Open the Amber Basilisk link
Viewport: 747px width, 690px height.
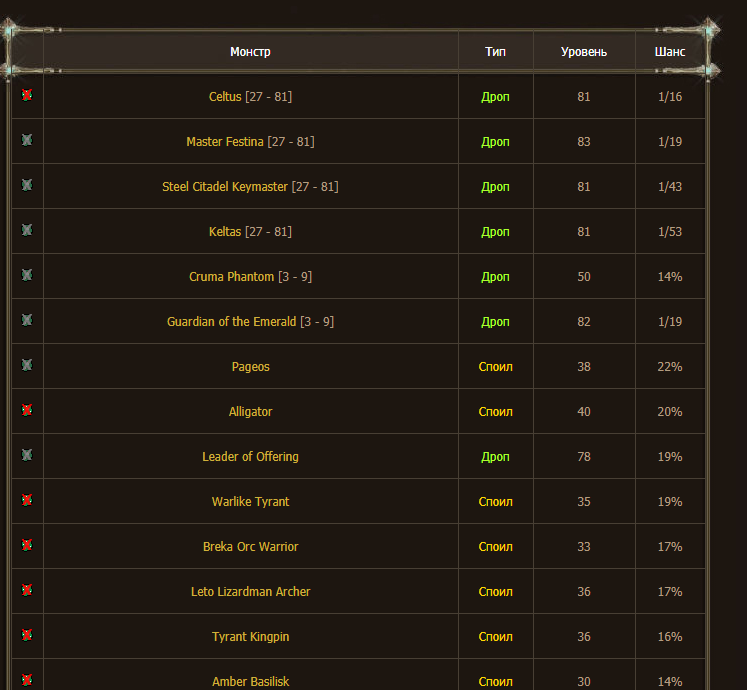point(250,682)
